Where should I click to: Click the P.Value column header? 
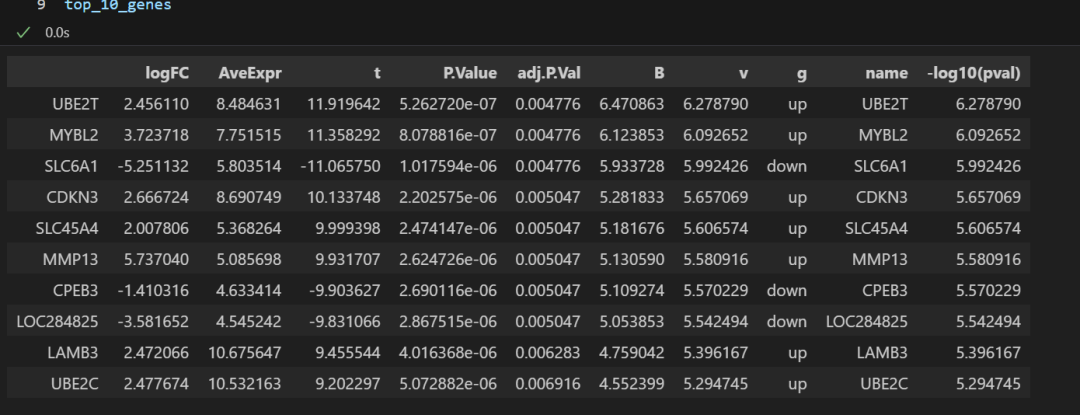(470, 73)
